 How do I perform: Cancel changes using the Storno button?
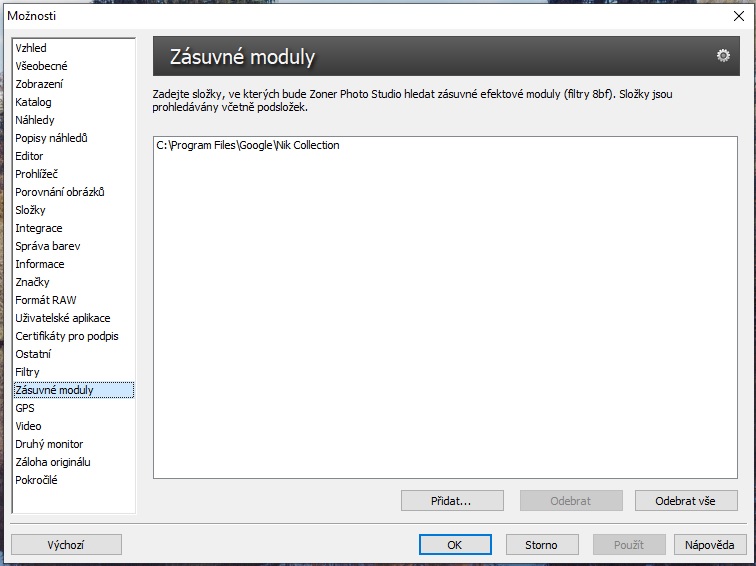tap(541, 545)
